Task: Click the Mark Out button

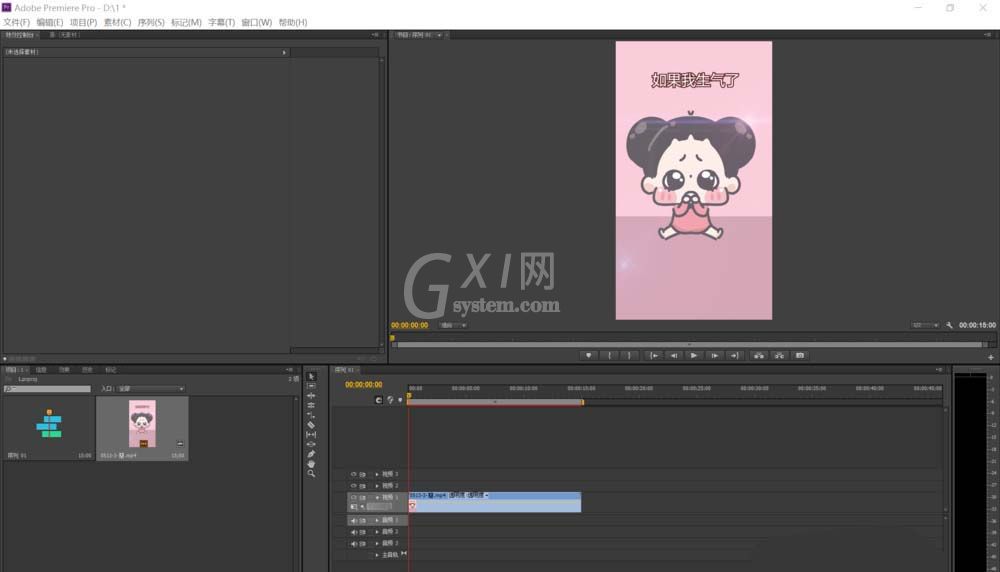Action: (x=629, y=356)
